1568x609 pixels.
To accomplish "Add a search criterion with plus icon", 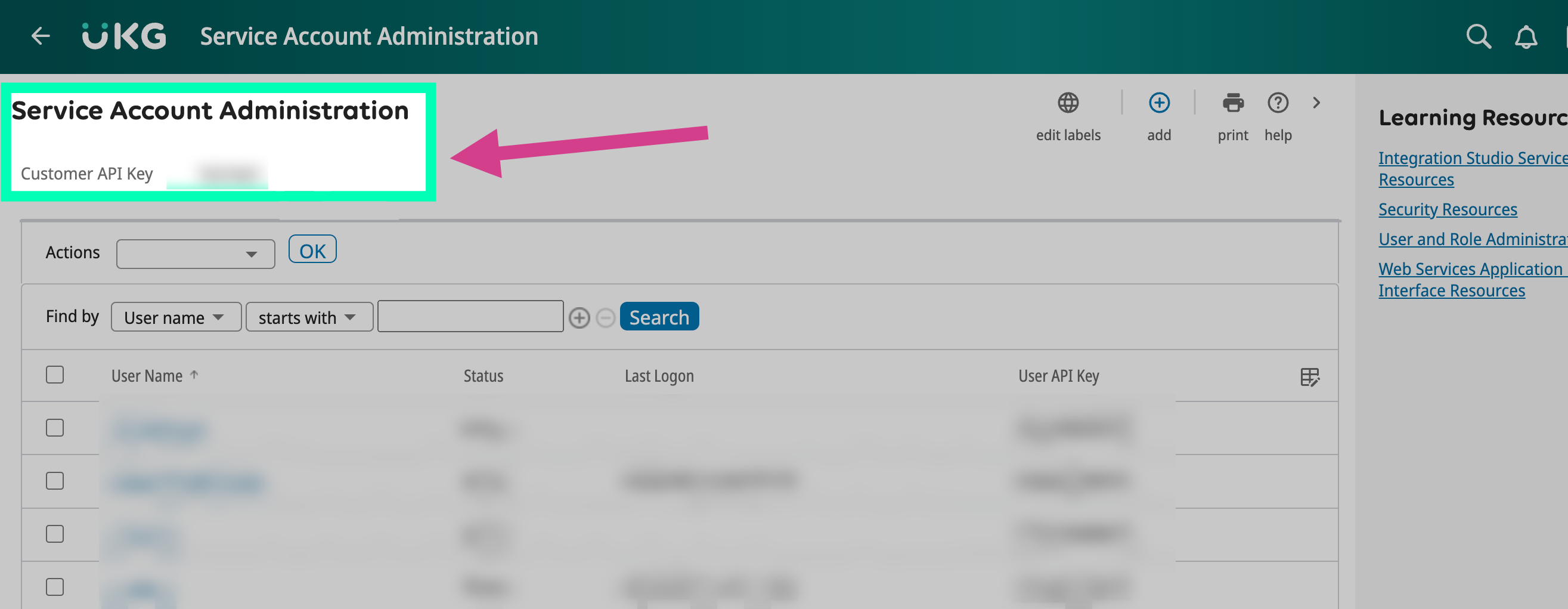I will pyautogui.click(x=579, y=318).
